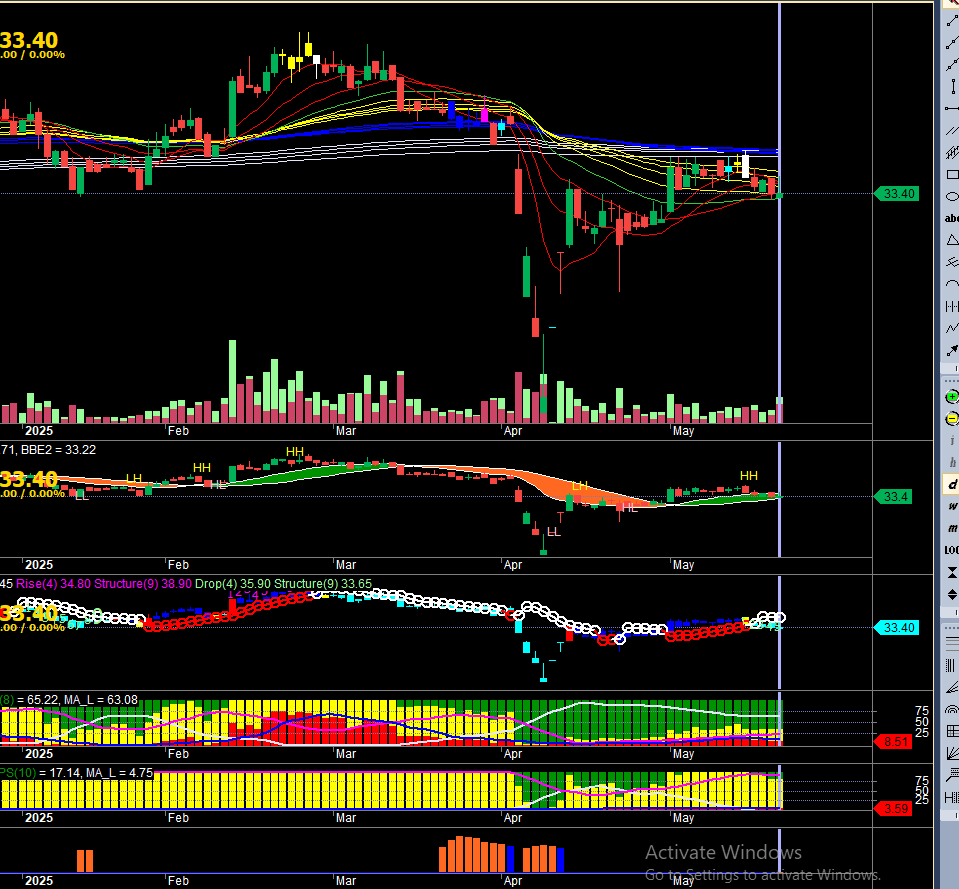Click the '2025' label on main chart axis
This screenshot has width=959, height=889.
tap(39, 430)
